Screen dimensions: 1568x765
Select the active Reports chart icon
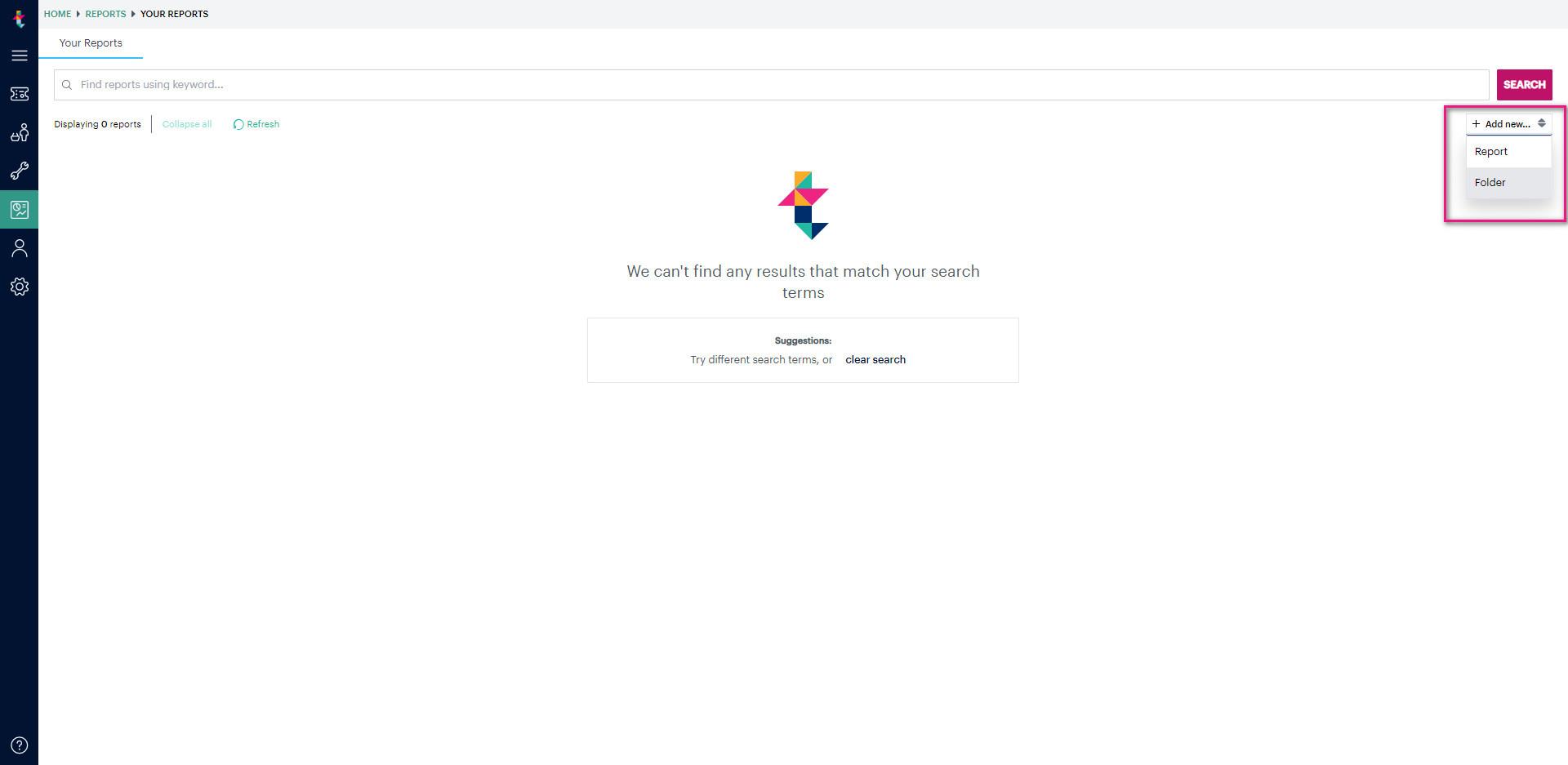pyautogui.click(x=20, y=209)
